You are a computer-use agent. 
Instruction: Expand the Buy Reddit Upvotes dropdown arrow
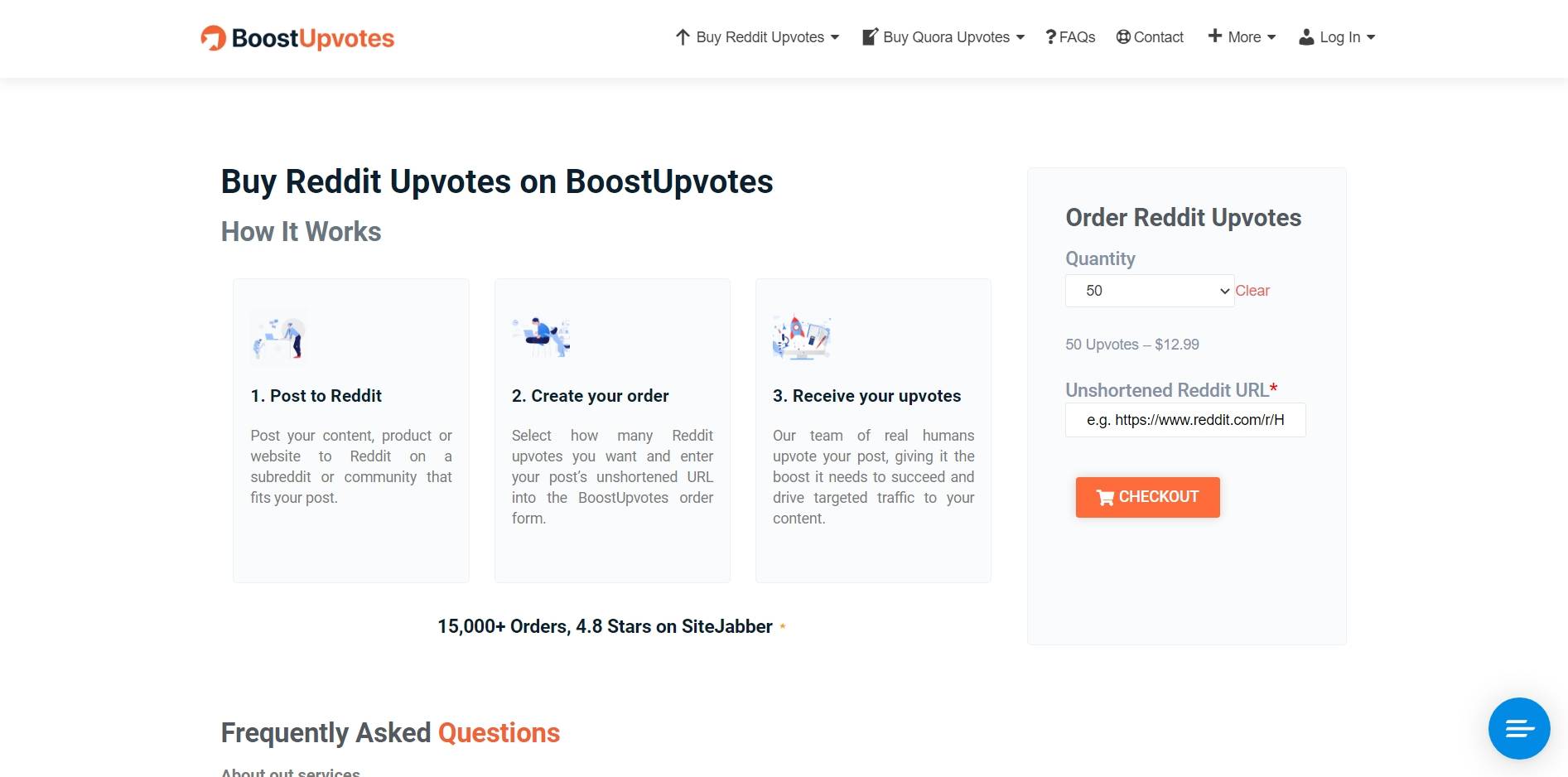click(x=835, y=37)
